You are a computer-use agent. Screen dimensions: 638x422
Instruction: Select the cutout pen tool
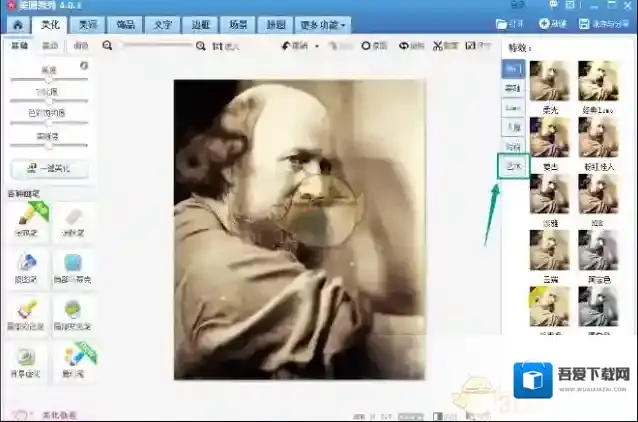click(26, 269)
